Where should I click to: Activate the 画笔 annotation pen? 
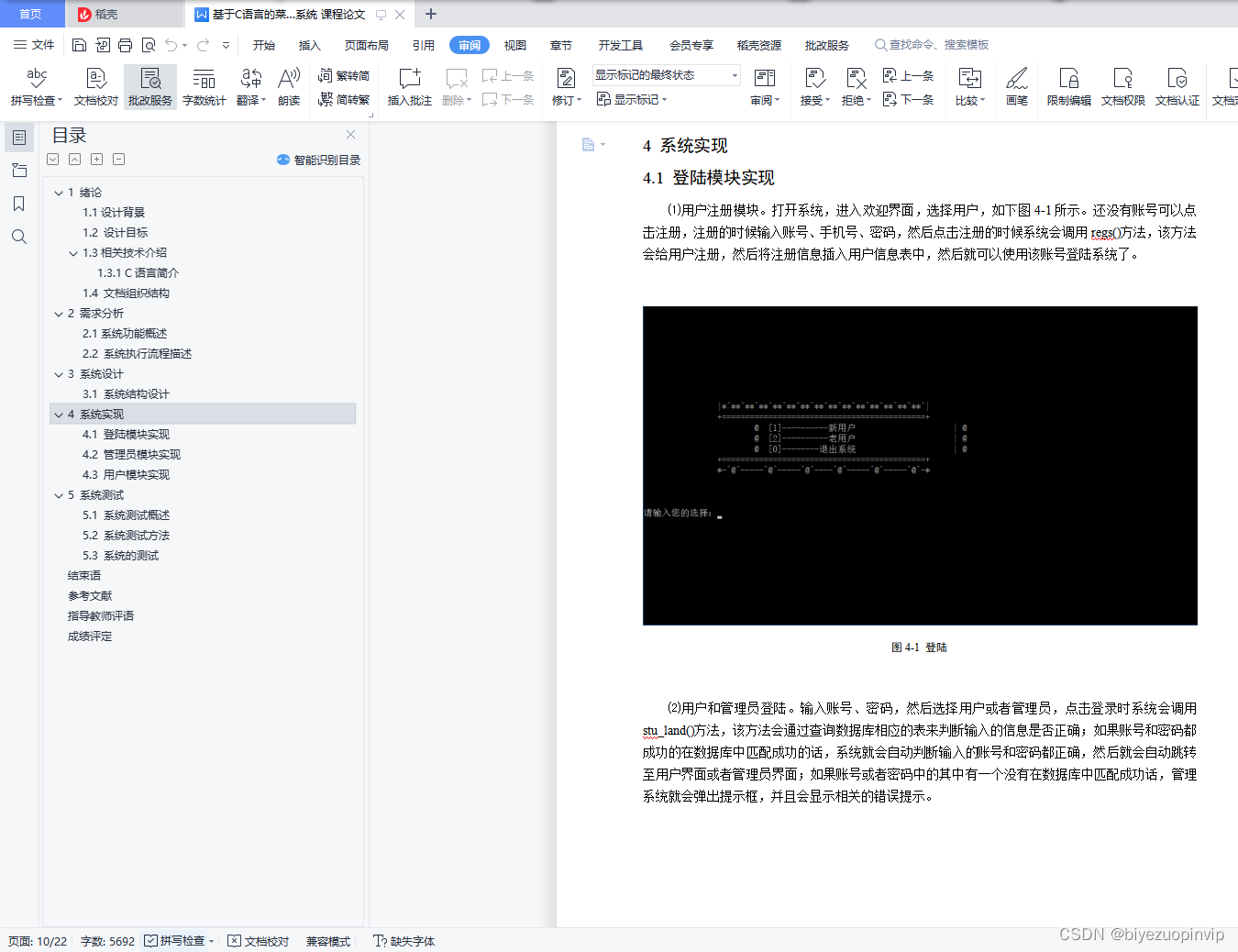(x=1016, y=86)
